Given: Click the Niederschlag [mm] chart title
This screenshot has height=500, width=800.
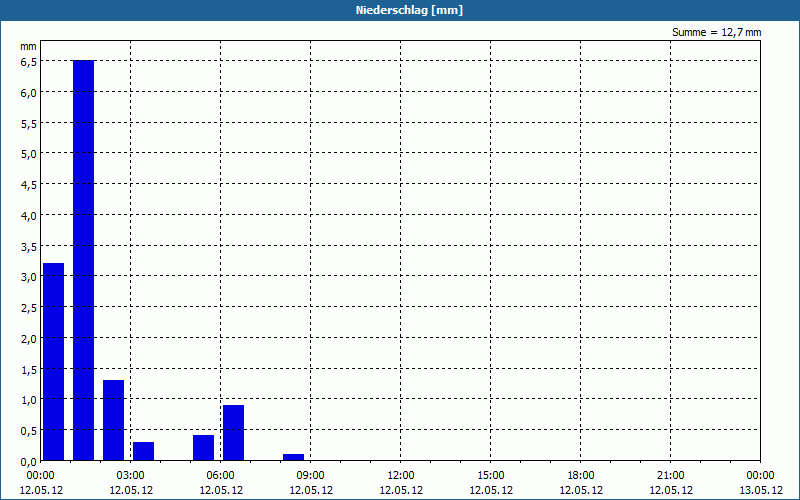Looking at the screenshot, I should 409,10.
